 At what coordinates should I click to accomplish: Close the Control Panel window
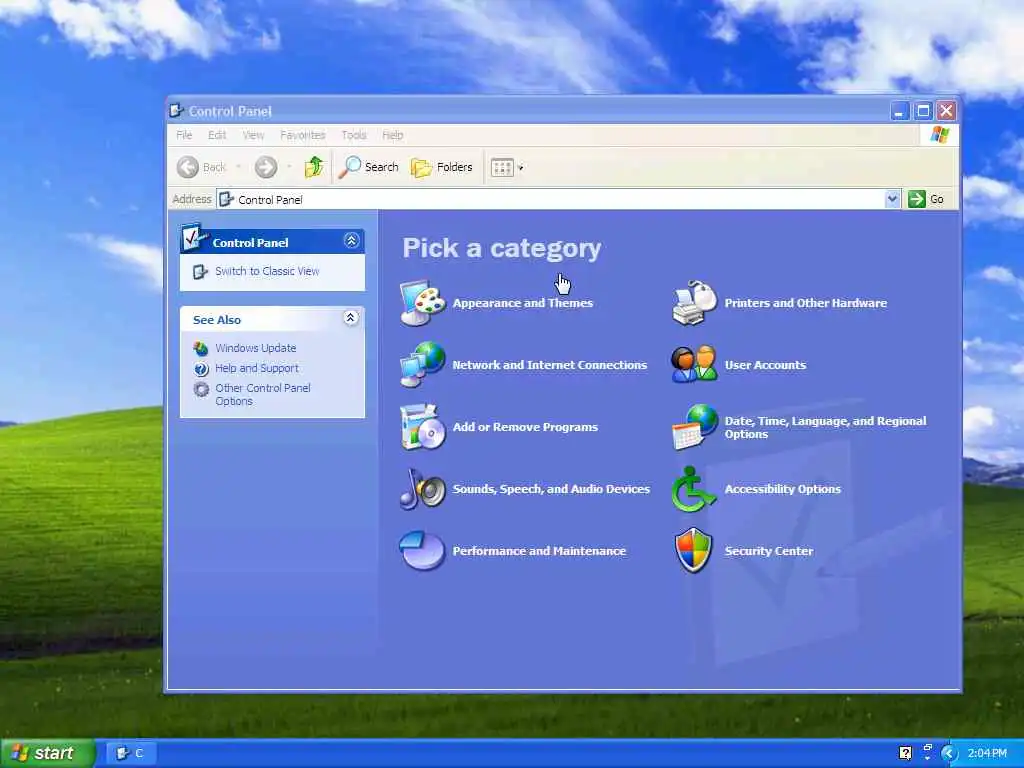tap(946, 111)
